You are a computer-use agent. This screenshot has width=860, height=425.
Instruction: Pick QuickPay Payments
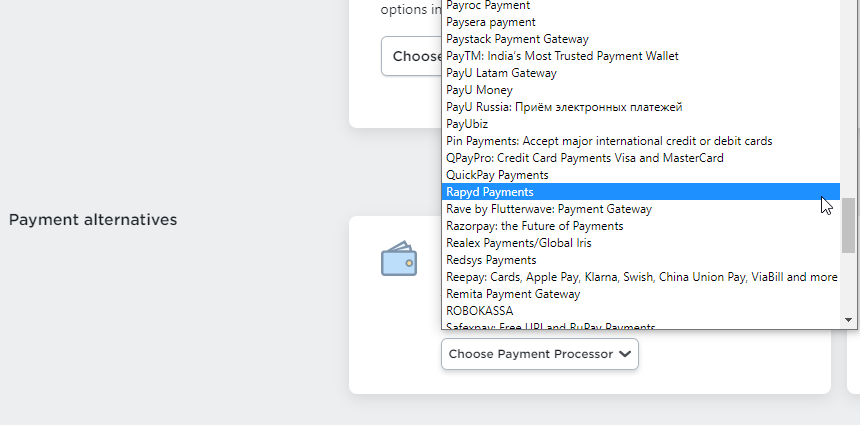(x=497, y=175)
